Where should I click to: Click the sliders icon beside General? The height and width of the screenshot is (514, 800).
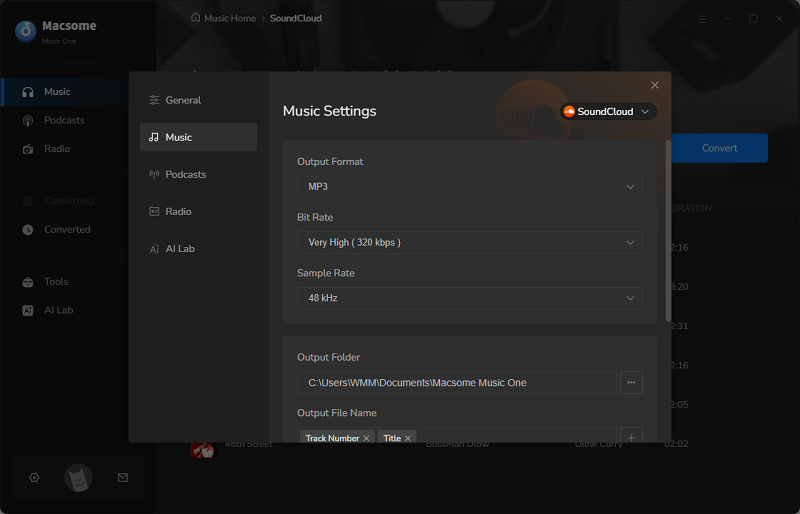pyautogui.click(x=154, y=100)
